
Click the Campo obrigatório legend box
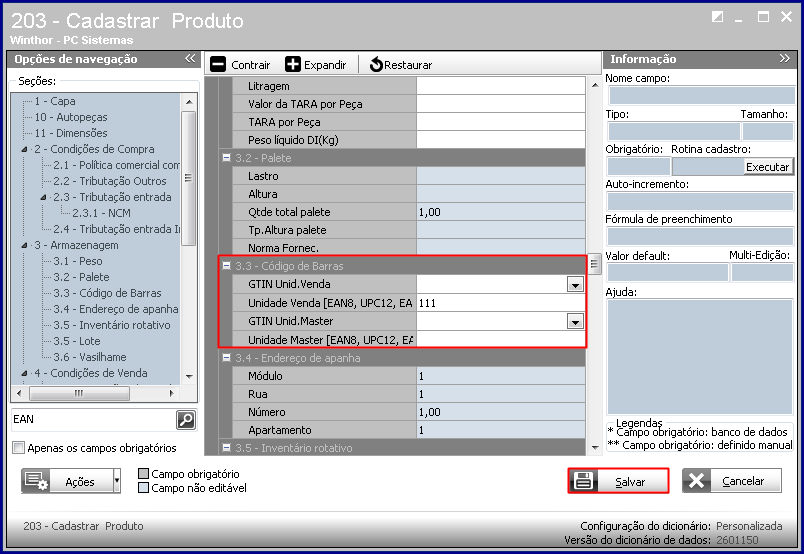[144, 473]
